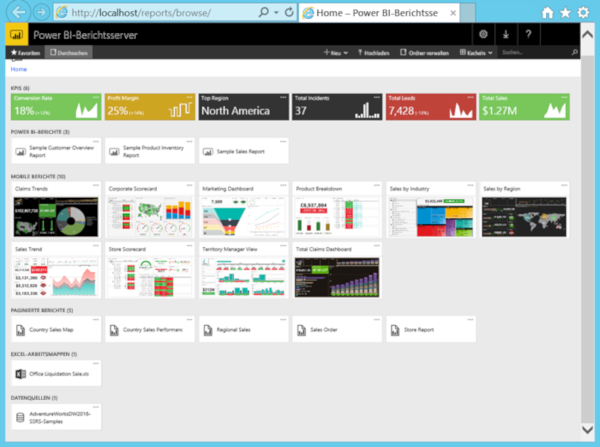Open the Country Sales Performance report

pyautogui.click(x=150, y=329)
